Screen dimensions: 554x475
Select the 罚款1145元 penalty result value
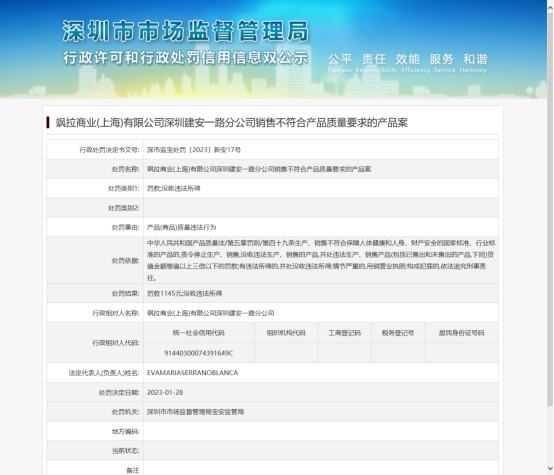point(184,293)
